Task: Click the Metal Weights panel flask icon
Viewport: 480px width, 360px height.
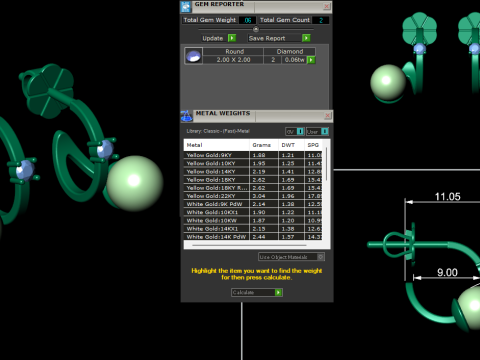Action: point(187,116)
